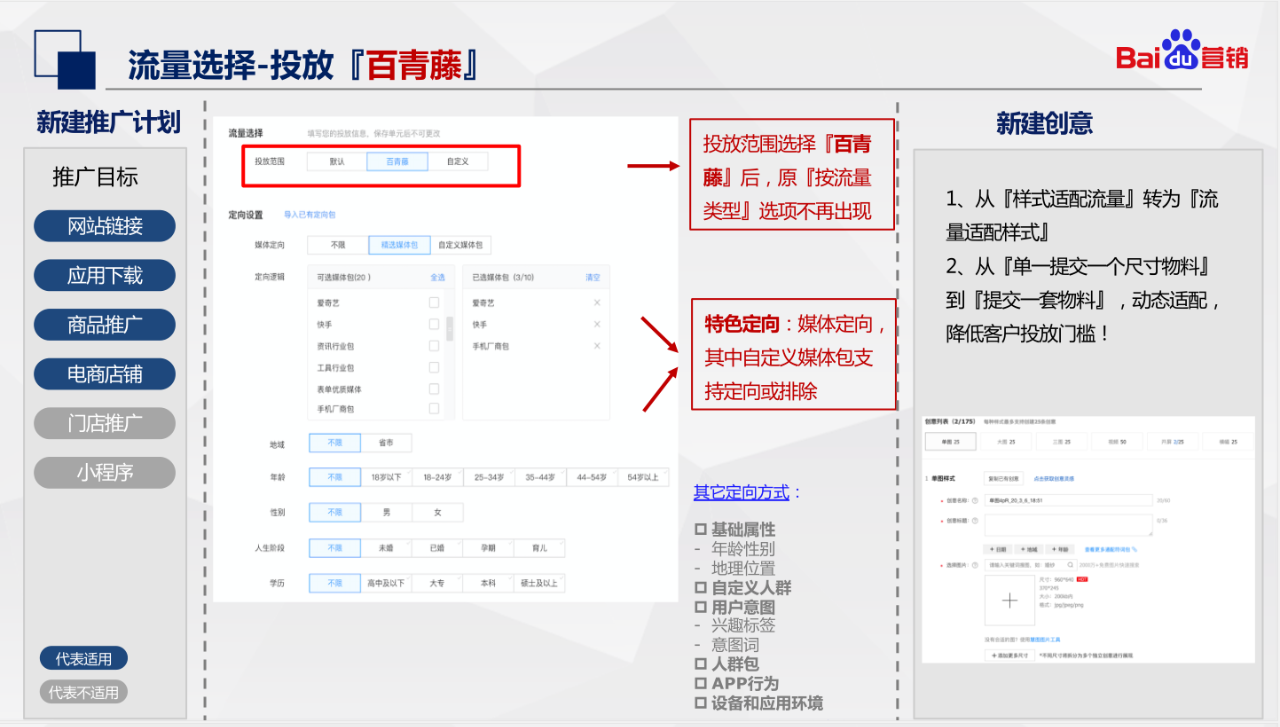Viewport: 1280px width, 727px height.
Task: Select 已婚 under 人生阶段
Action: tap(437, 548)
